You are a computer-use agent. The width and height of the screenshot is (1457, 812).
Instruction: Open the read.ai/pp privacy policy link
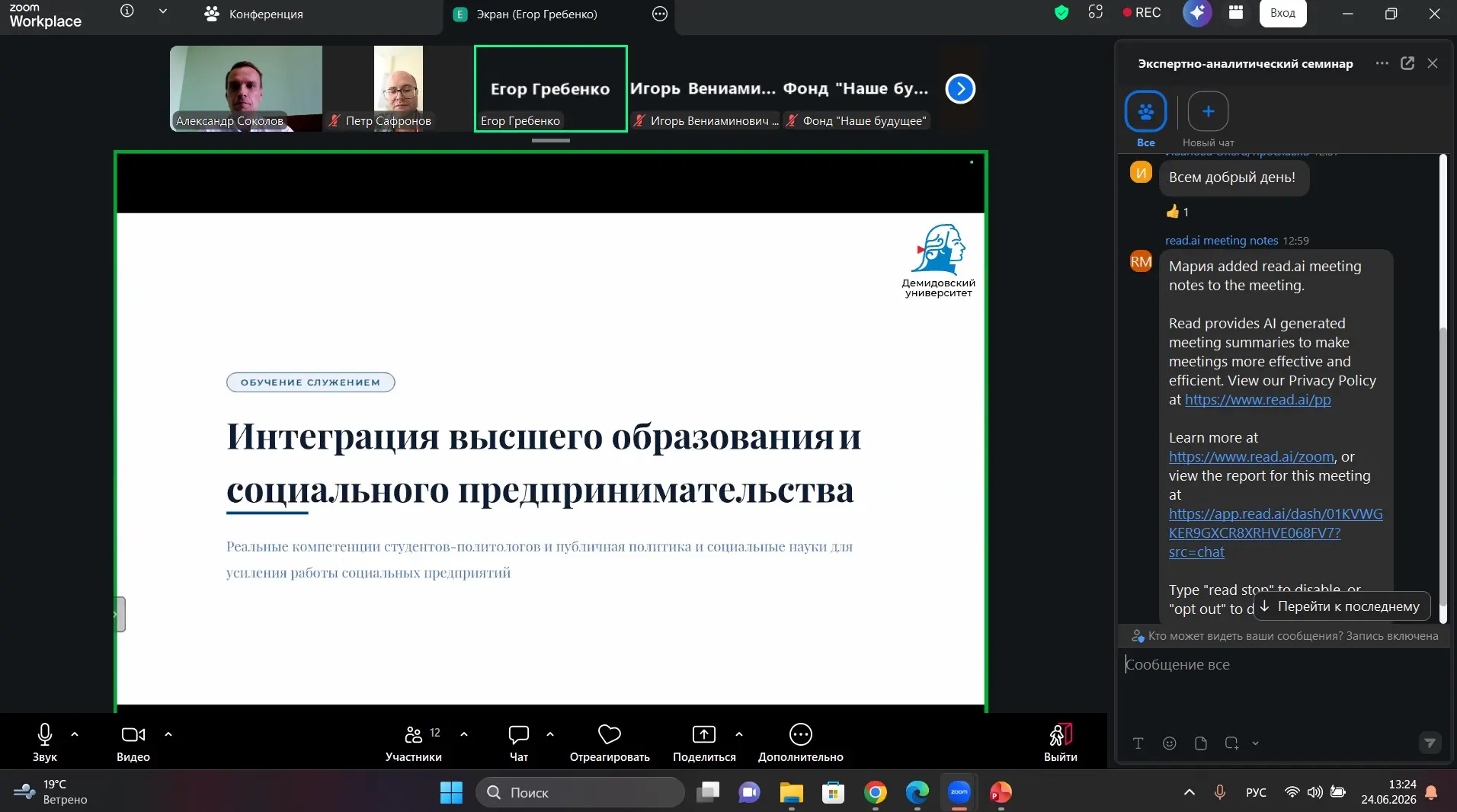point(1257,400)
